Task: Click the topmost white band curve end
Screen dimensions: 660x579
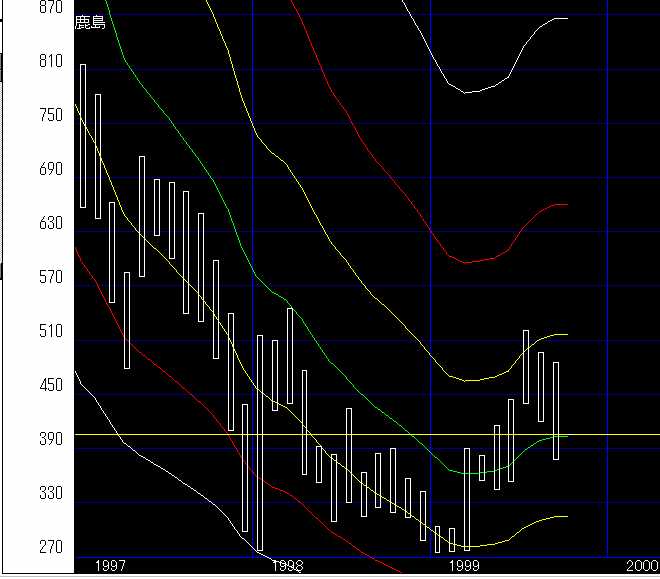Action: [565, 18]
